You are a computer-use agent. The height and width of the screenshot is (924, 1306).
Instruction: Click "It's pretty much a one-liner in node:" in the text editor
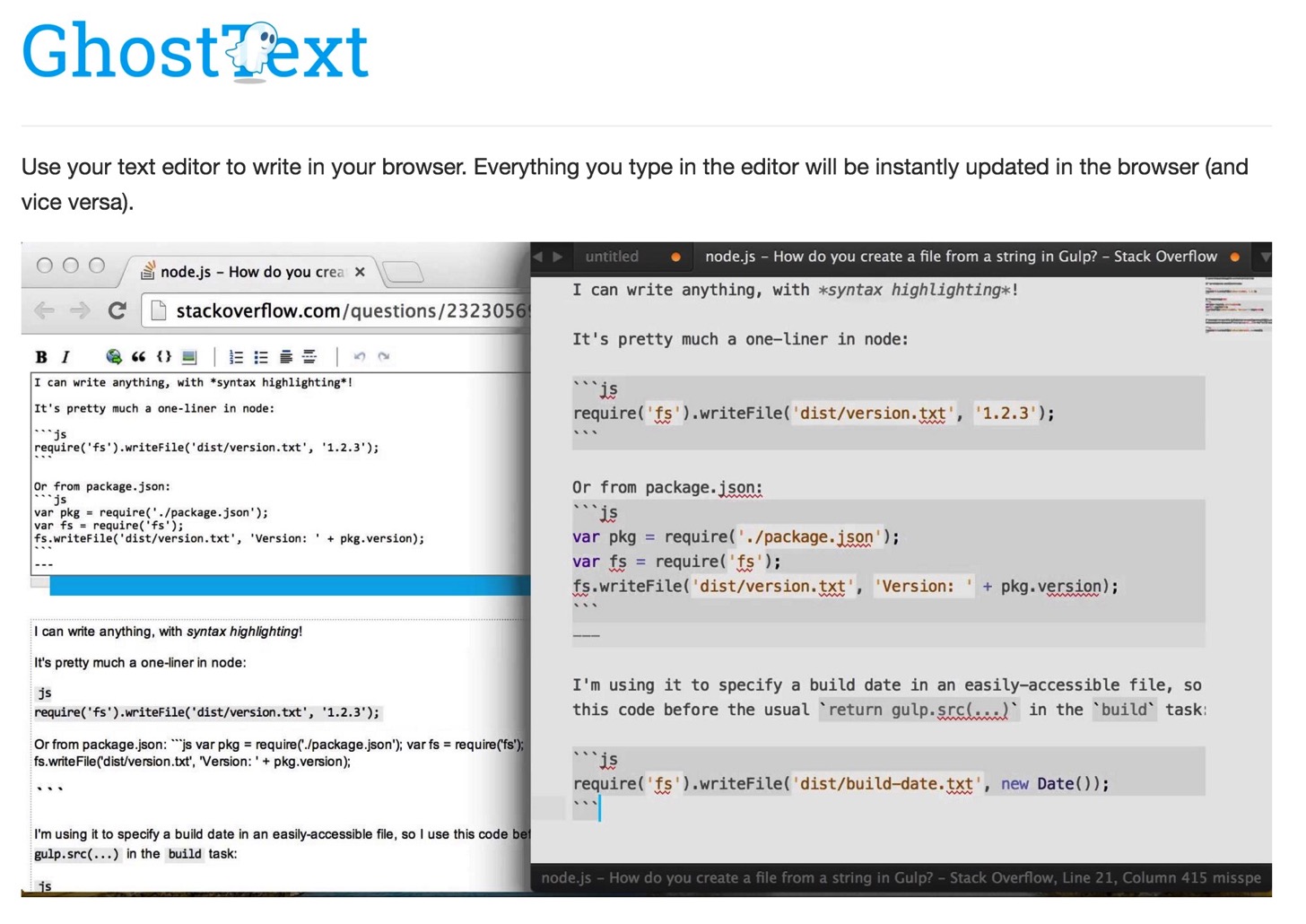tap(740, 339)
